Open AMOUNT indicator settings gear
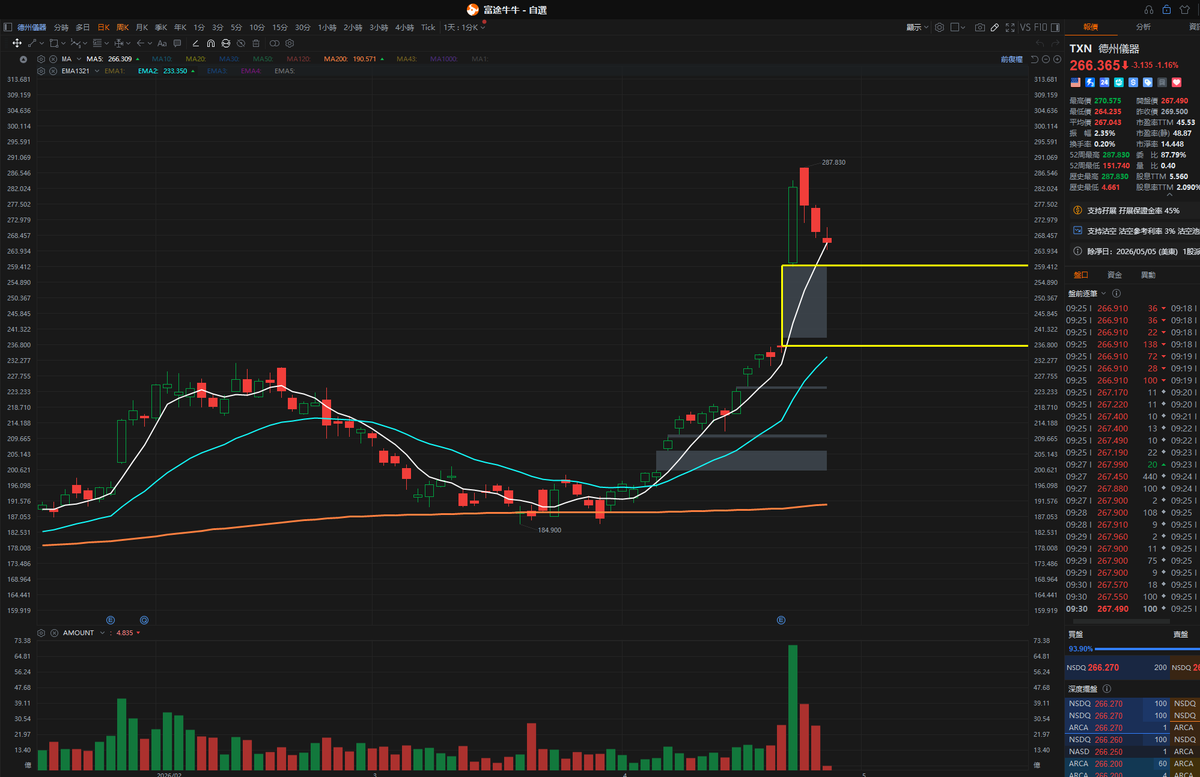The height and width of the screenshot is (777, 1200). pos(41,632)
